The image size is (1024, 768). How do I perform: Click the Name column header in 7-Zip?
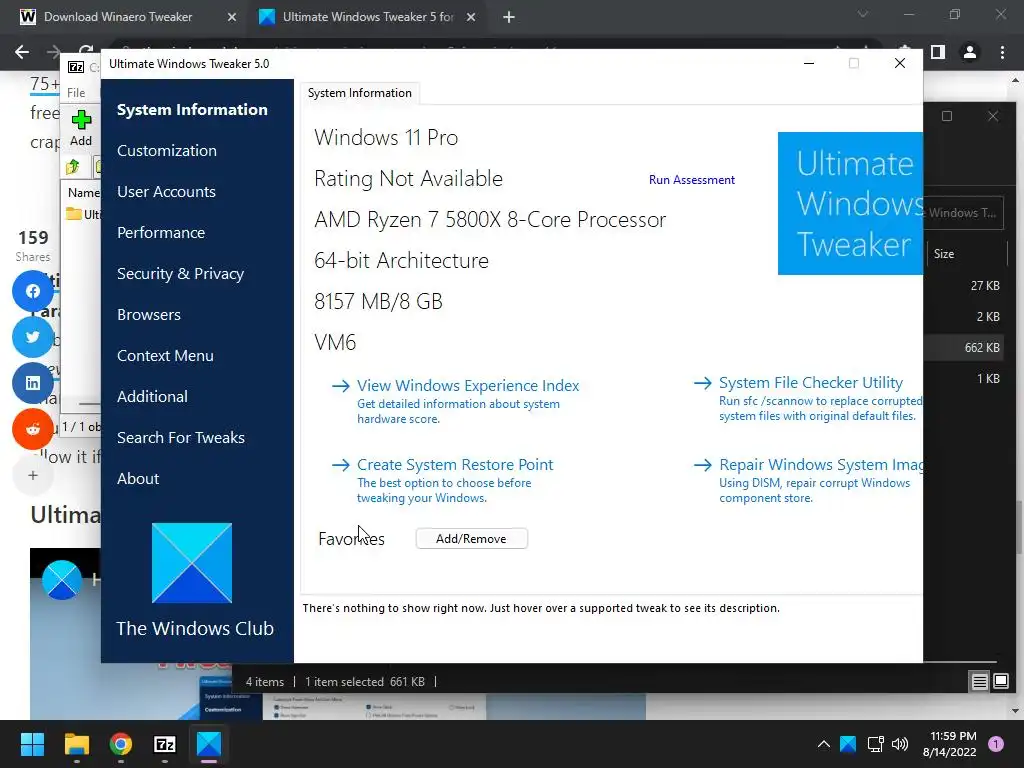coord(83,193)
